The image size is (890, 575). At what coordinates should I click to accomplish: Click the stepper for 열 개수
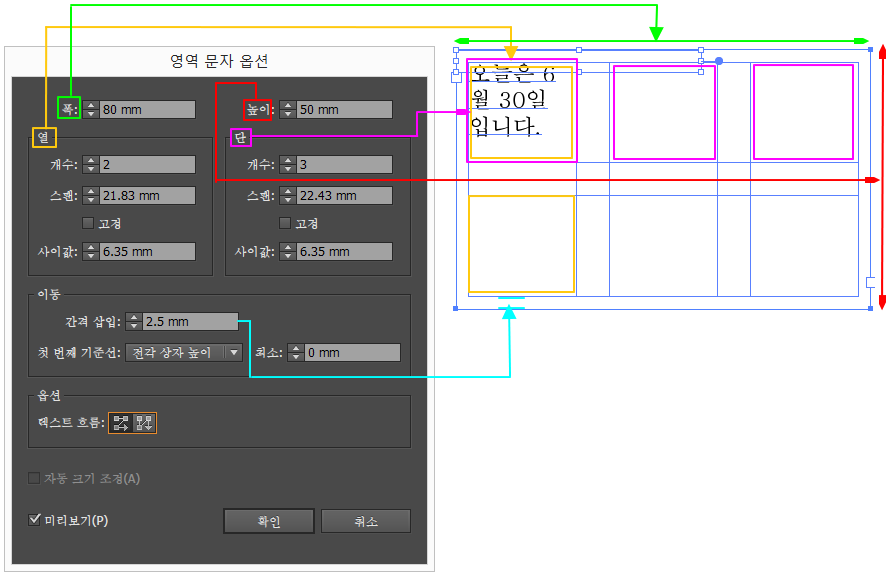pos(91,165)
